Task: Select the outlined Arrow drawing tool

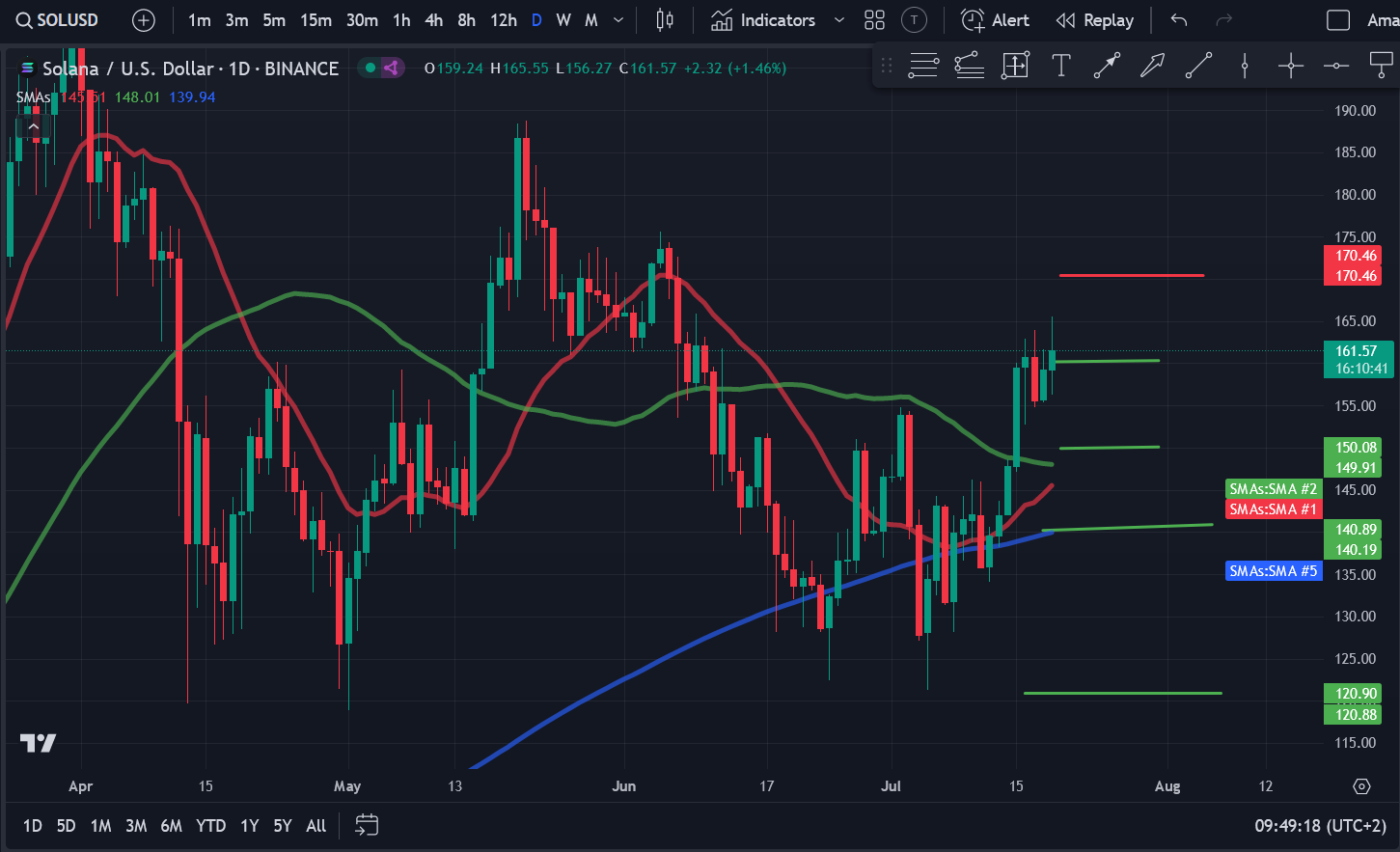Action: point(1152,66)
